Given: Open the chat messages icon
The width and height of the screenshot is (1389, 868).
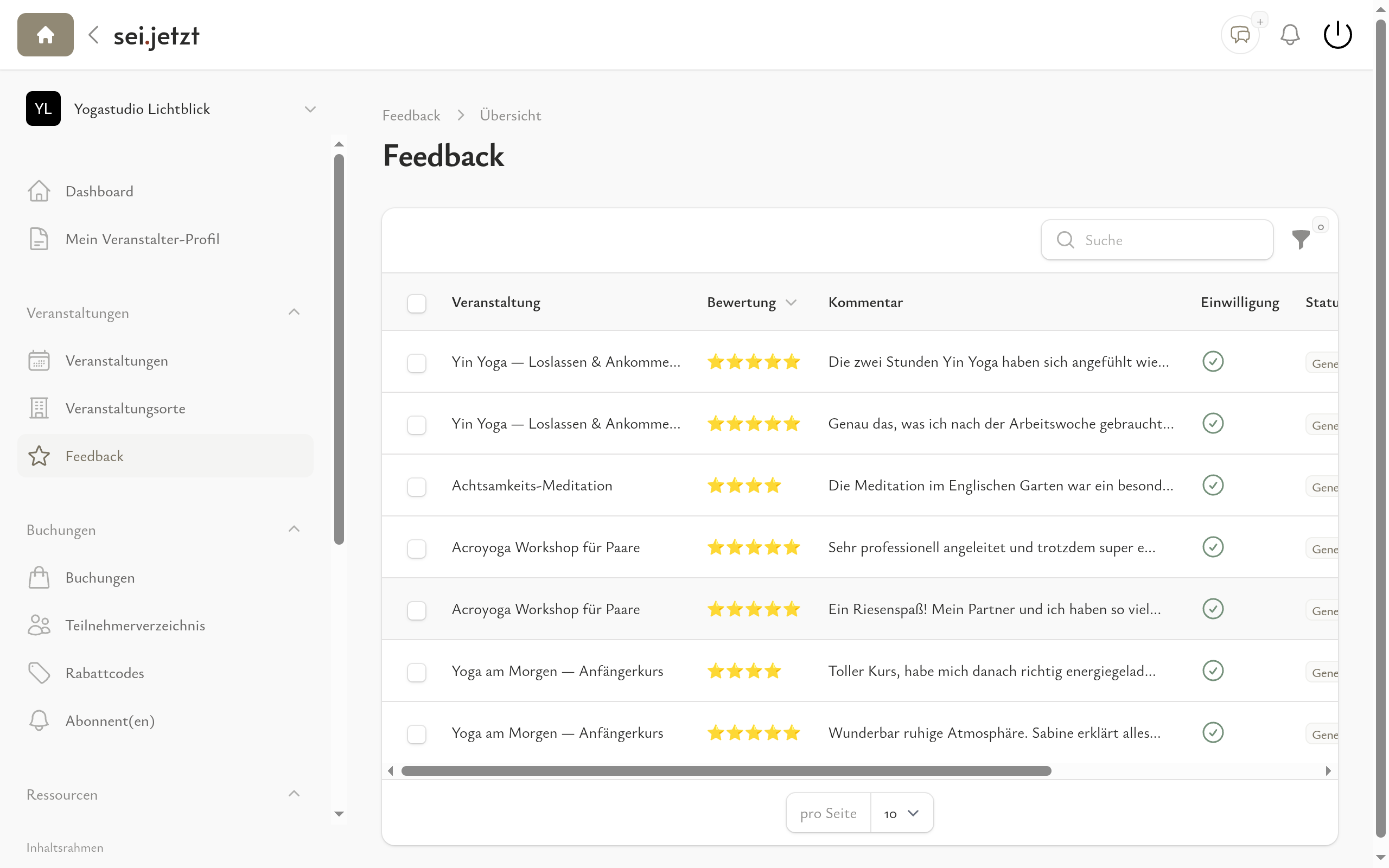Looking at the screenshot, I should click(1240, 35).
